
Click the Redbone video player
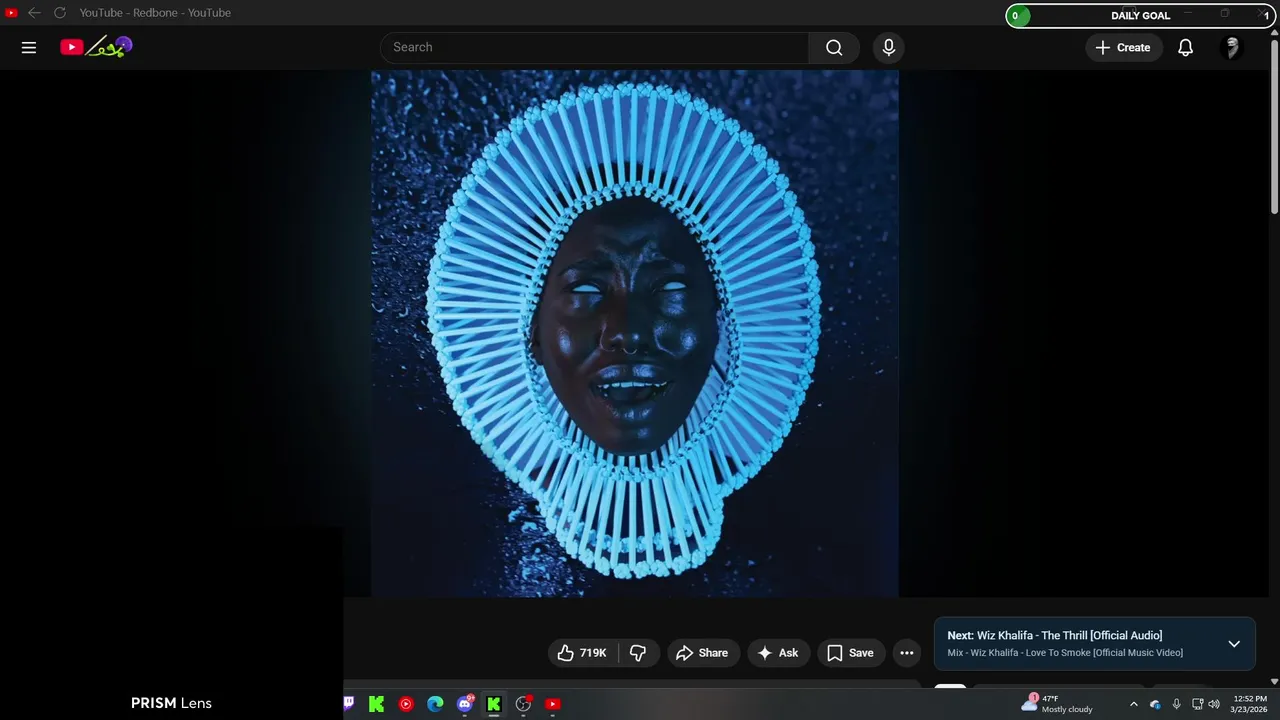[635, 333]
